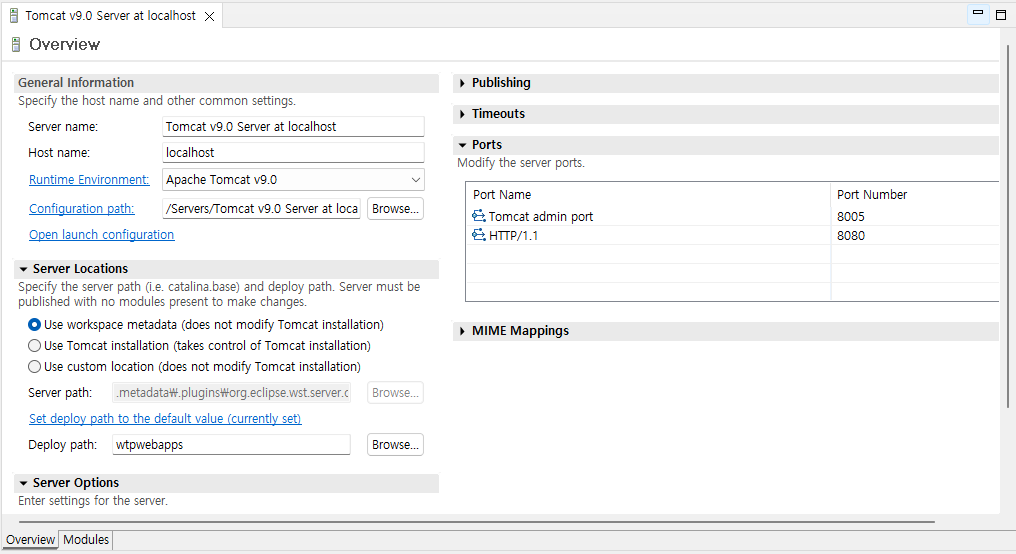The height and width of the screenshot is (554, 1016).
Task: Expand the Timeouts section
Action: pos(462,114)
